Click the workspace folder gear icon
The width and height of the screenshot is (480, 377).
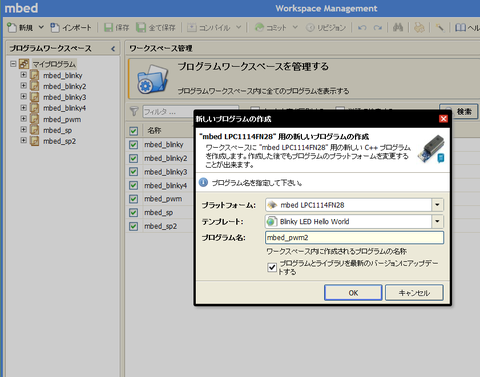pos(152,80)
